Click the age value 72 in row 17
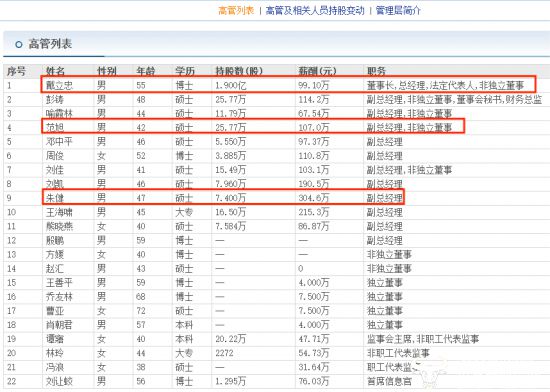Viewport: 550px width, 392px height. click(x=141, y=311)
